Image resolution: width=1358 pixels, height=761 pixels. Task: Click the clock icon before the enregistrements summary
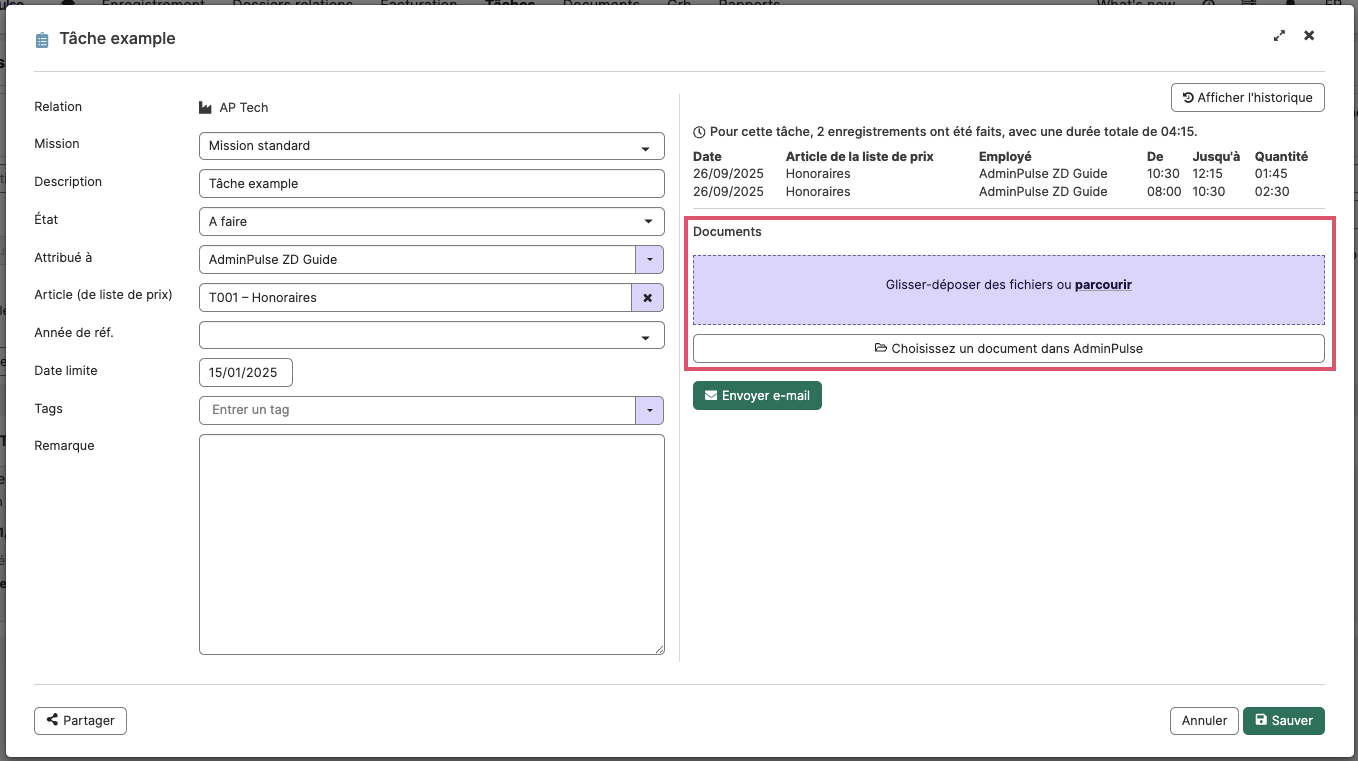pyautogui.click(x=699, y=132)
